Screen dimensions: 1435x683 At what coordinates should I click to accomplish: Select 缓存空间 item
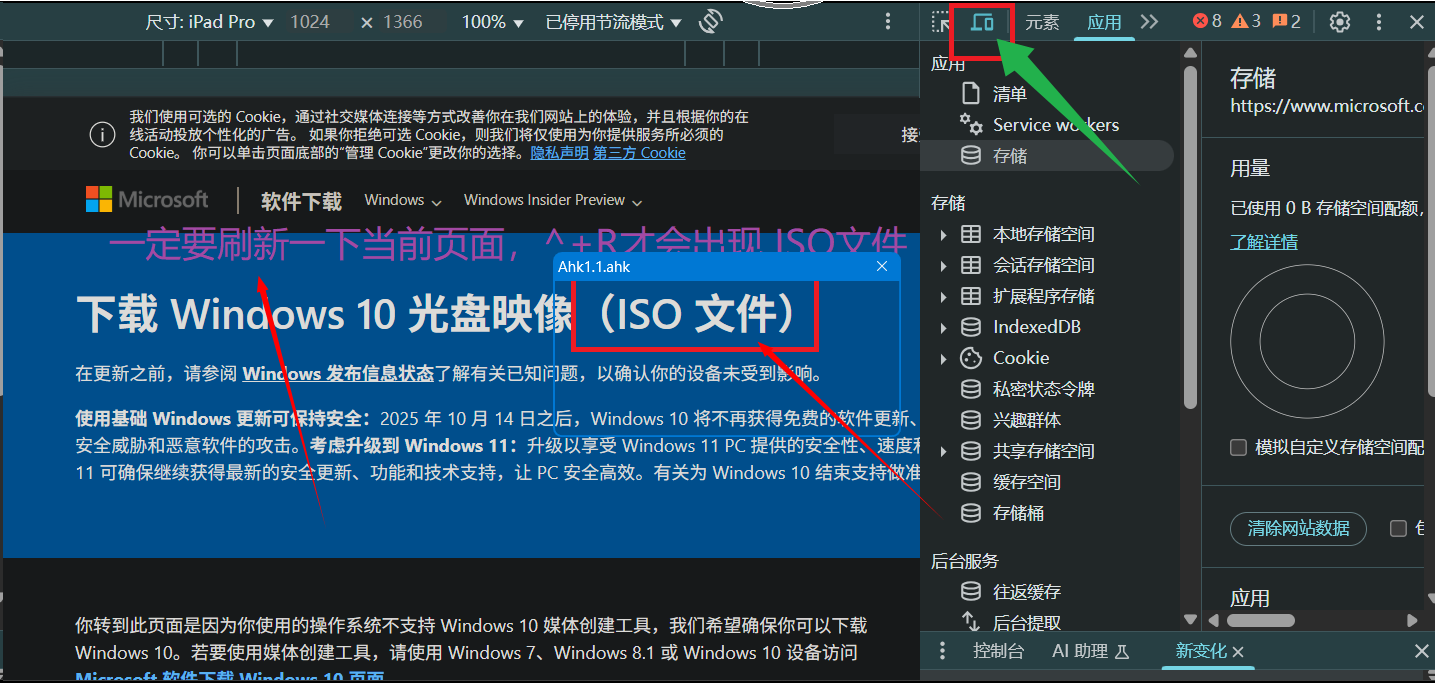pyautogui.click(x=1027, y=482)
